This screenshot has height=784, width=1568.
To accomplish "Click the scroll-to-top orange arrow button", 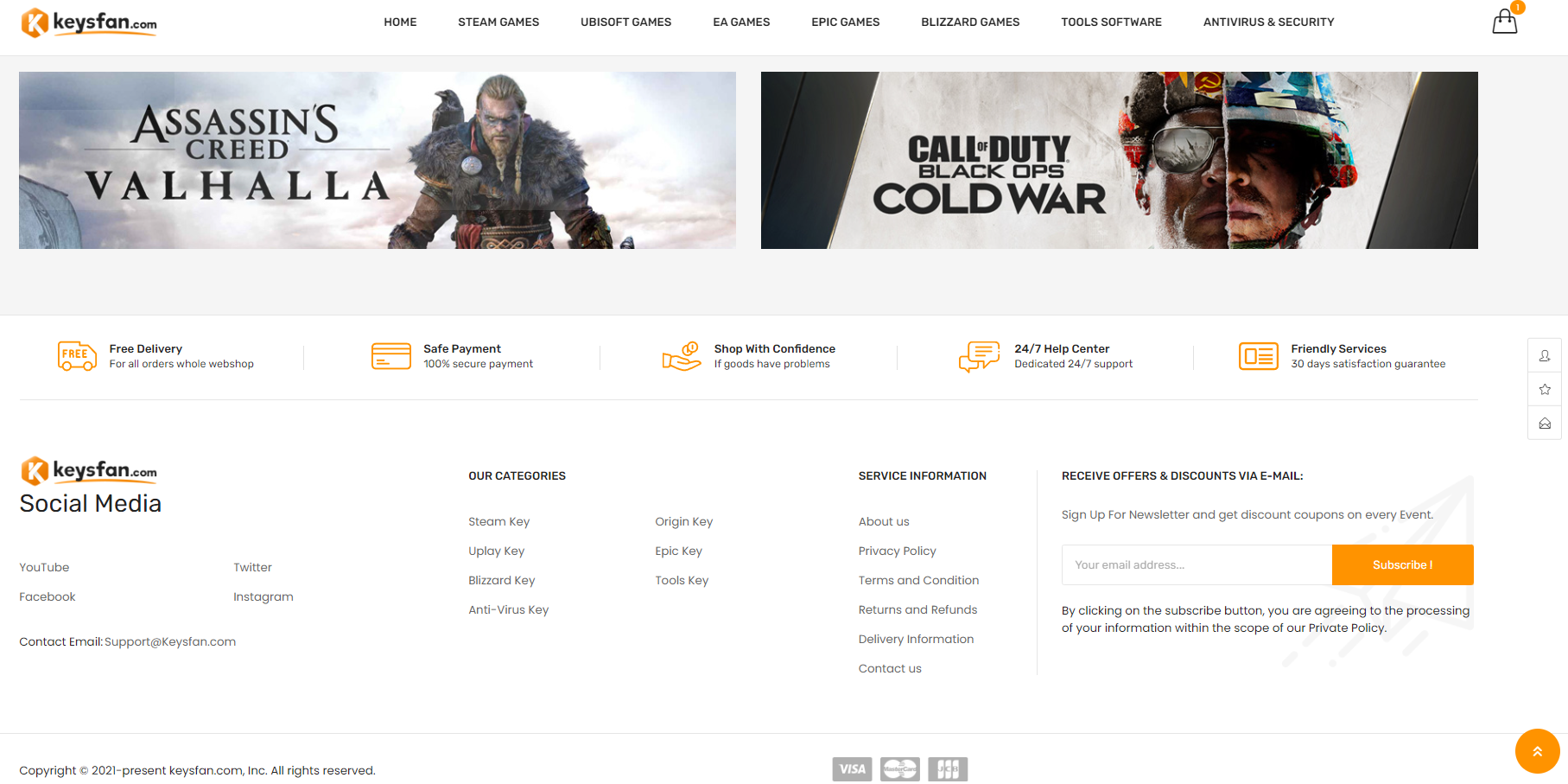I will 1538,751.
